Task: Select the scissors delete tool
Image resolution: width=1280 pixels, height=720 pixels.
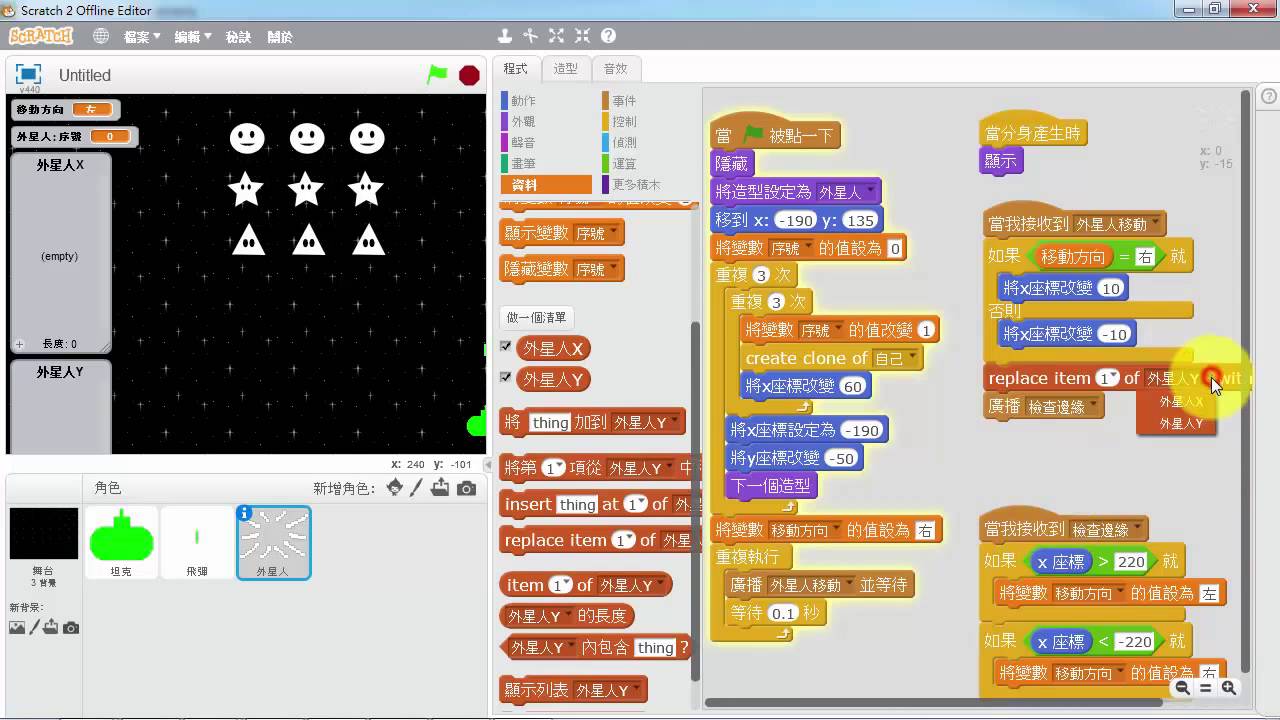Action: click(x=530, y=36)
